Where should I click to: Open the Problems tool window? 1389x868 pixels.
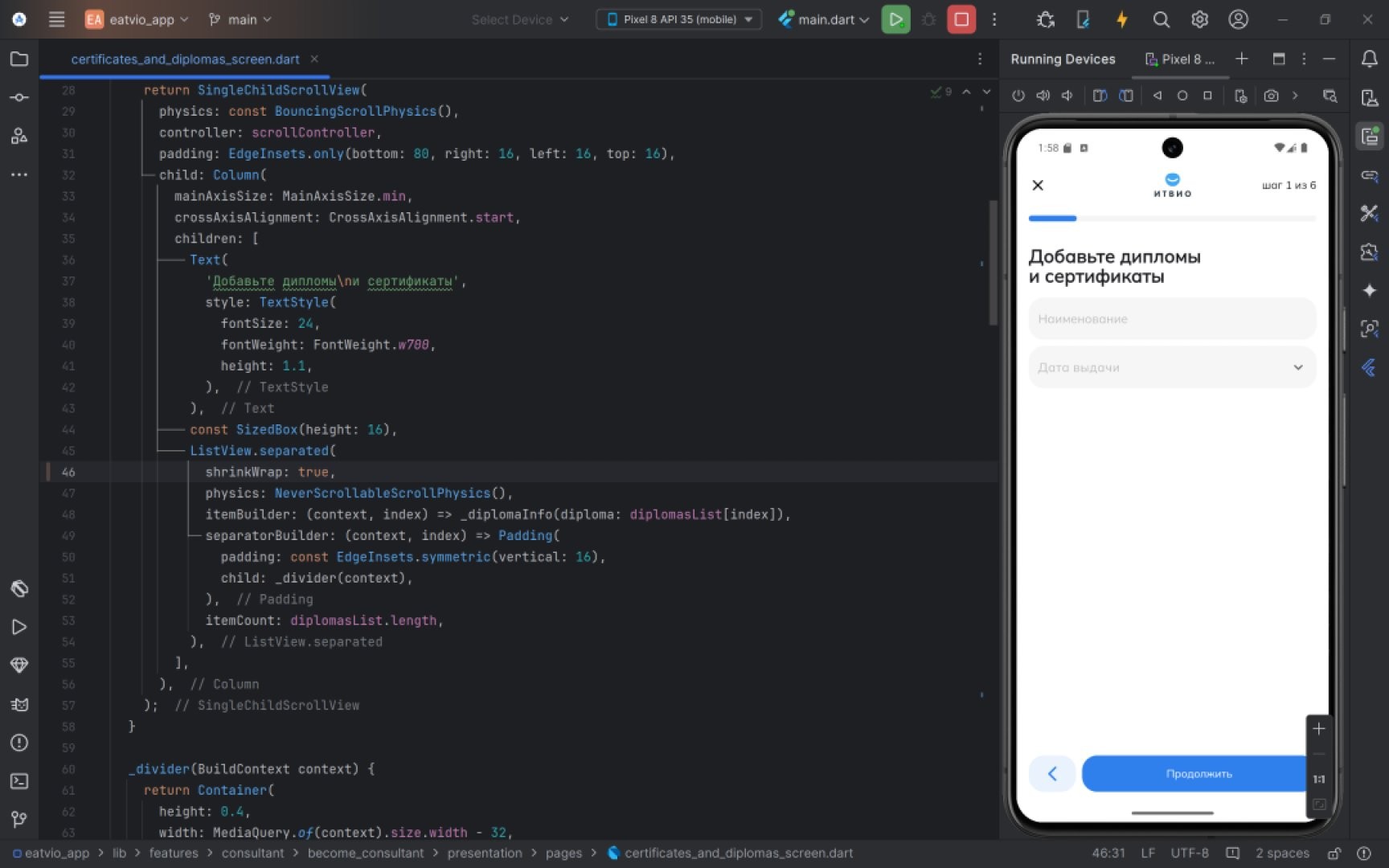[19, 743]
